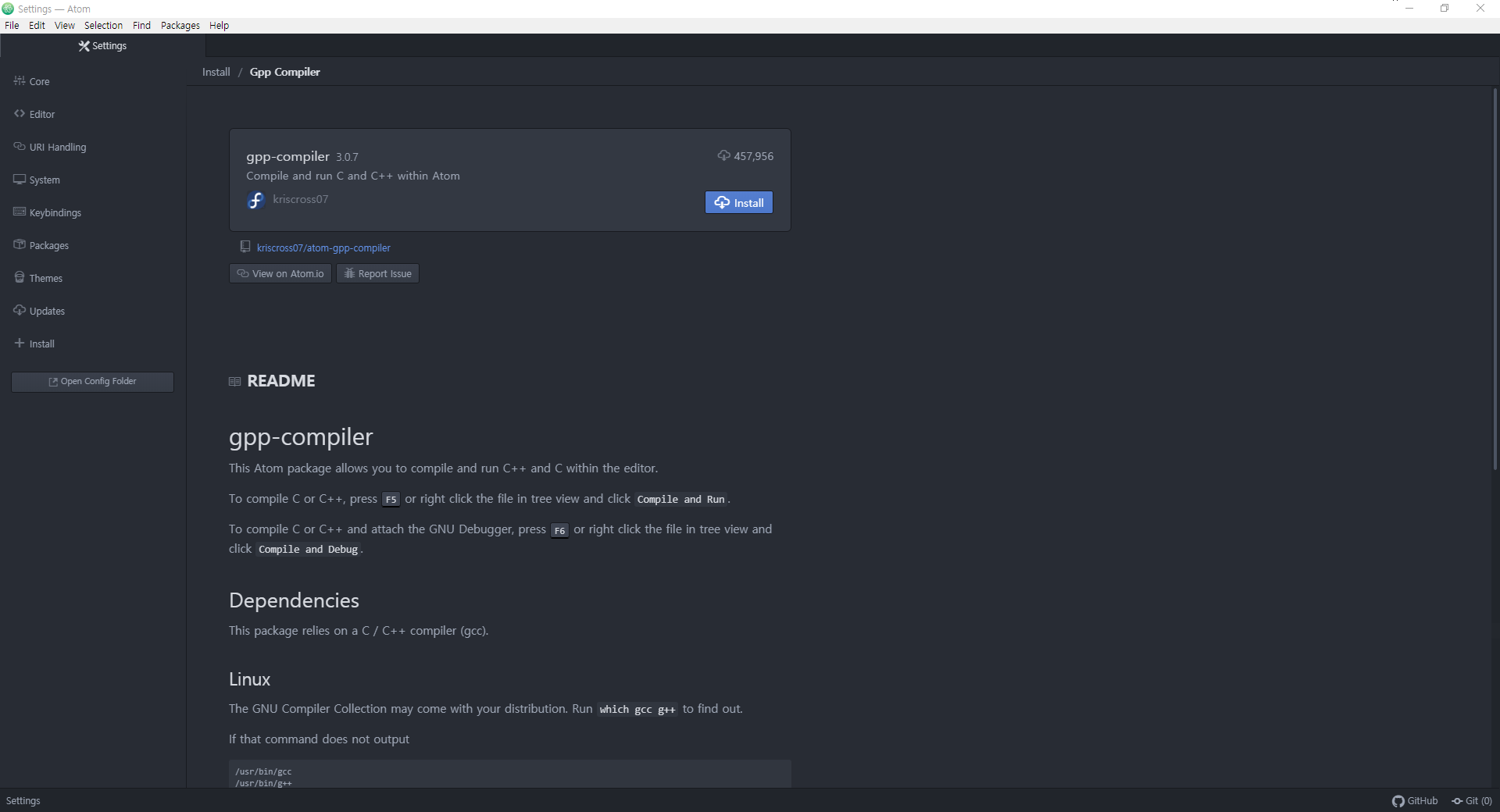1500x812 pixels.
Task: Install the gpp-compiler package
Action: coord(739,202)
